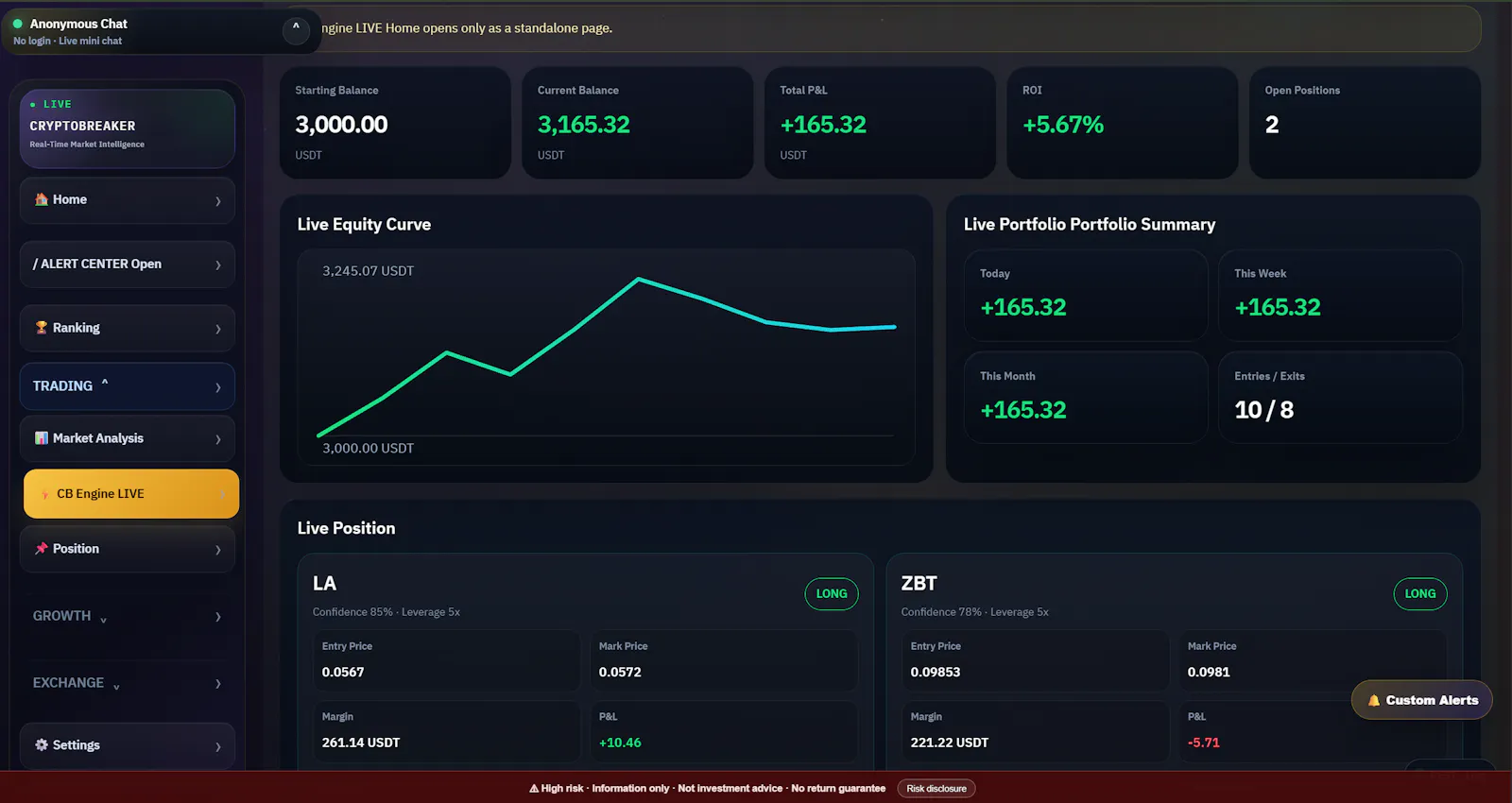This screenshot has width=1512, height=803.
Task: Click the This Month profit card
Action: coord(1086,398)
